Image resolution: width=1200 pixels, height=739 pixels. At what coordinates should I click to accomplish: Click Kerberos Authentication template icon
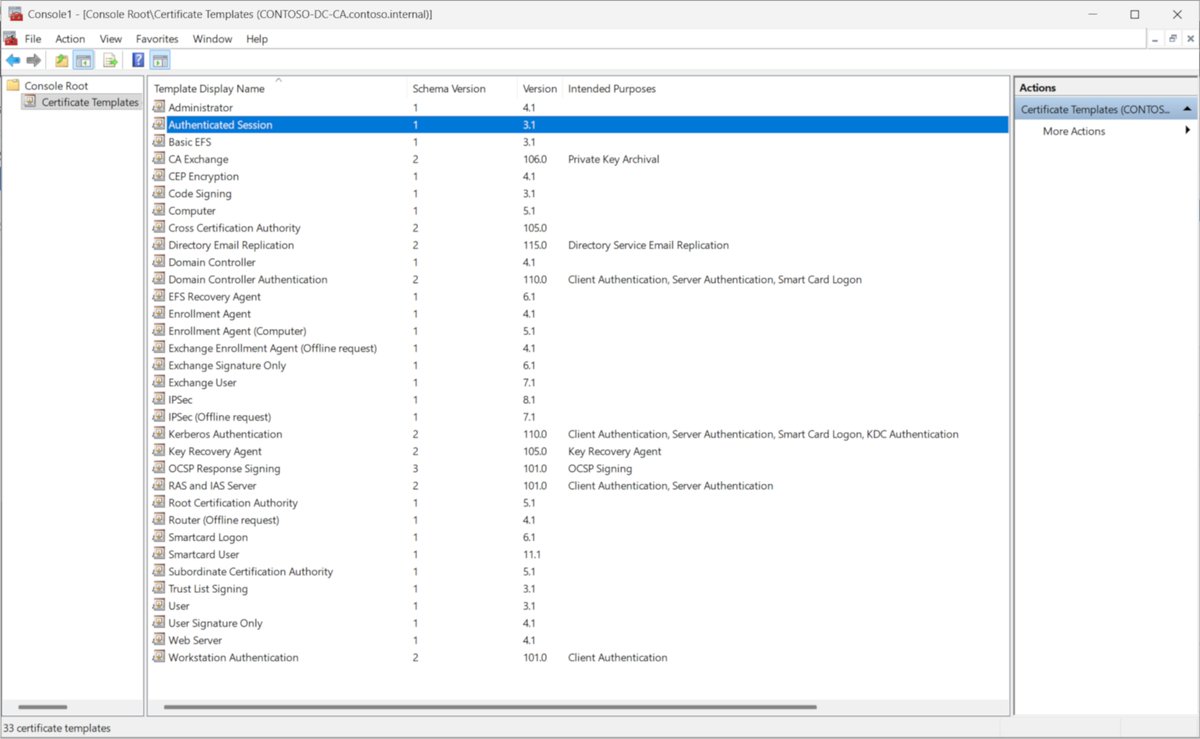[x=158, y=434]
